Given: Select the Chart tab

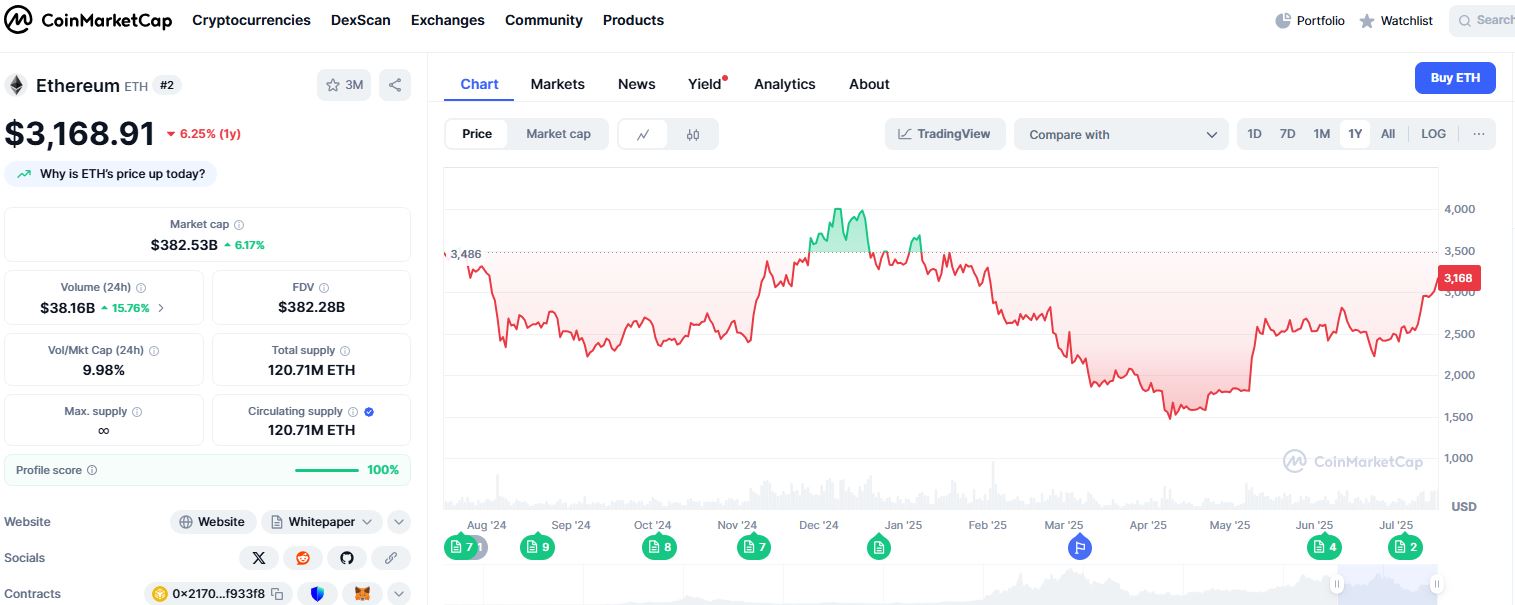Looking at the screenshot, I should (479, 84).
